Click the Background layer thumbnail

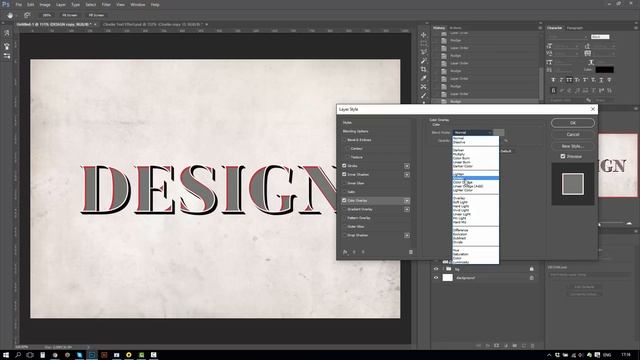[448, 278]
